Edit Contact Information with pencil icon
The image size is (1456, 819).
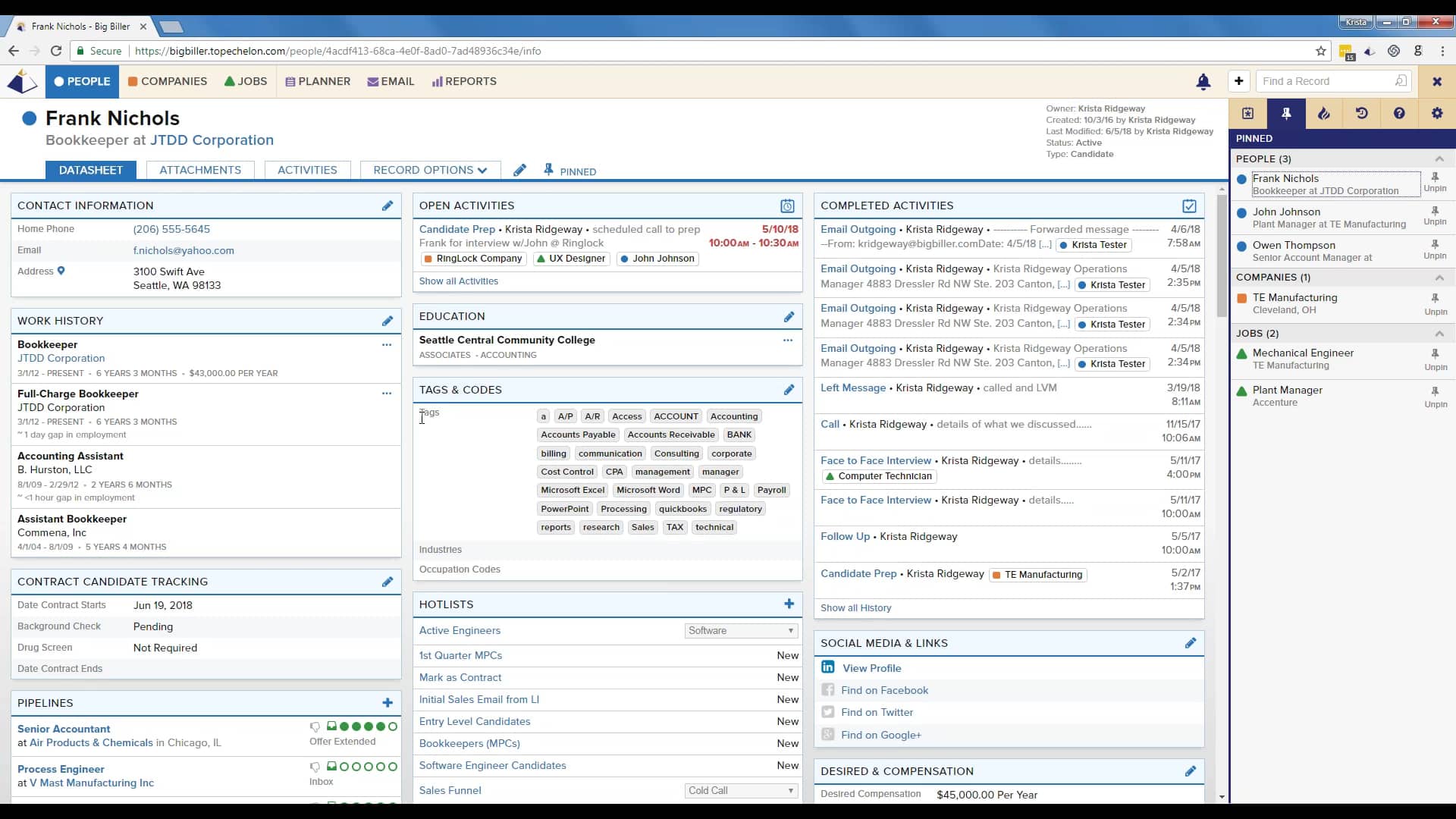pos(388,206)
